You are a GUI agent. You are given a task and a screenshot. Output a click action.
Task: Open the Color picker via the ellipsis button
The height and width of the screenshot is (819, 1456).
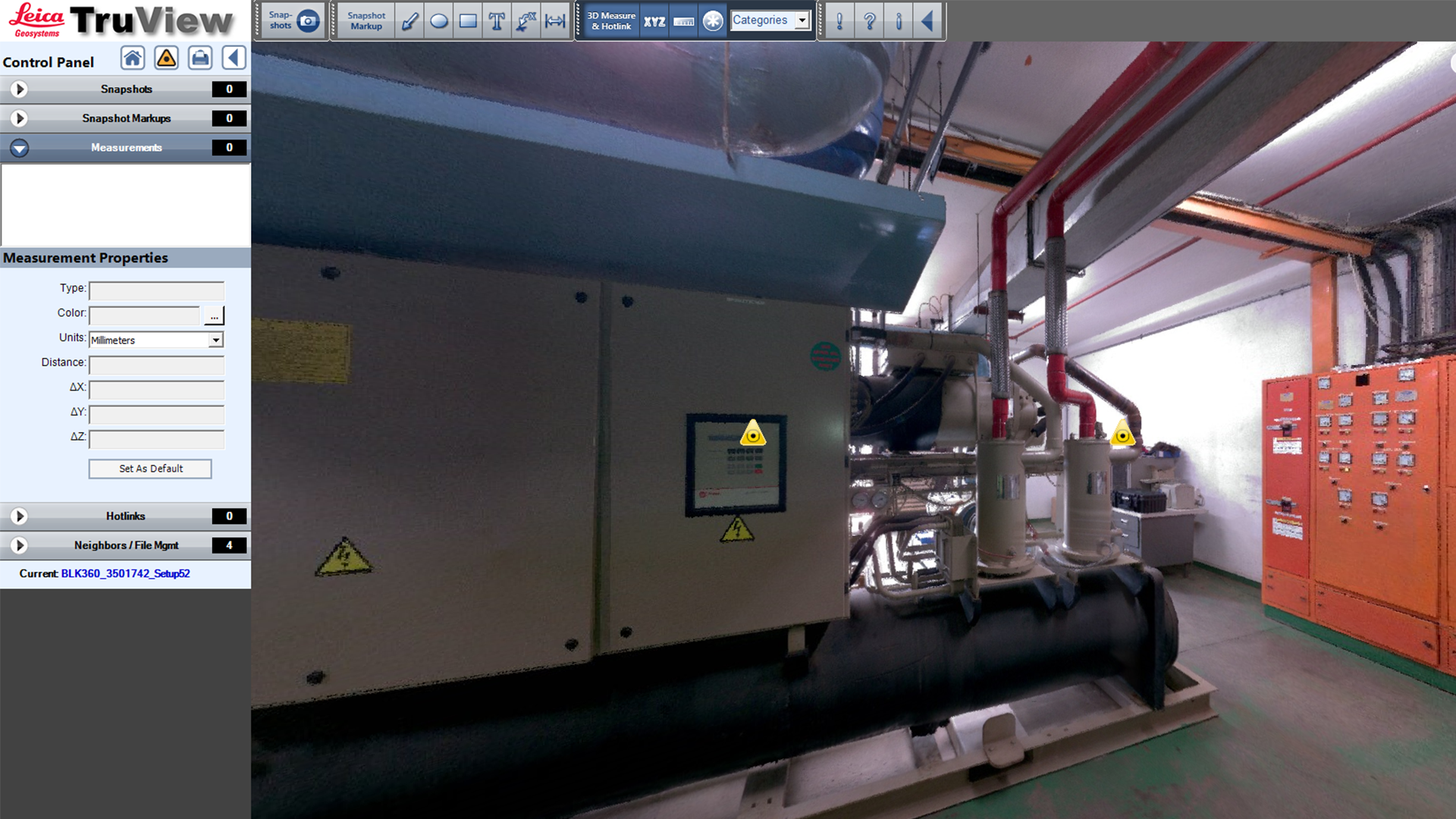(214, 315)
